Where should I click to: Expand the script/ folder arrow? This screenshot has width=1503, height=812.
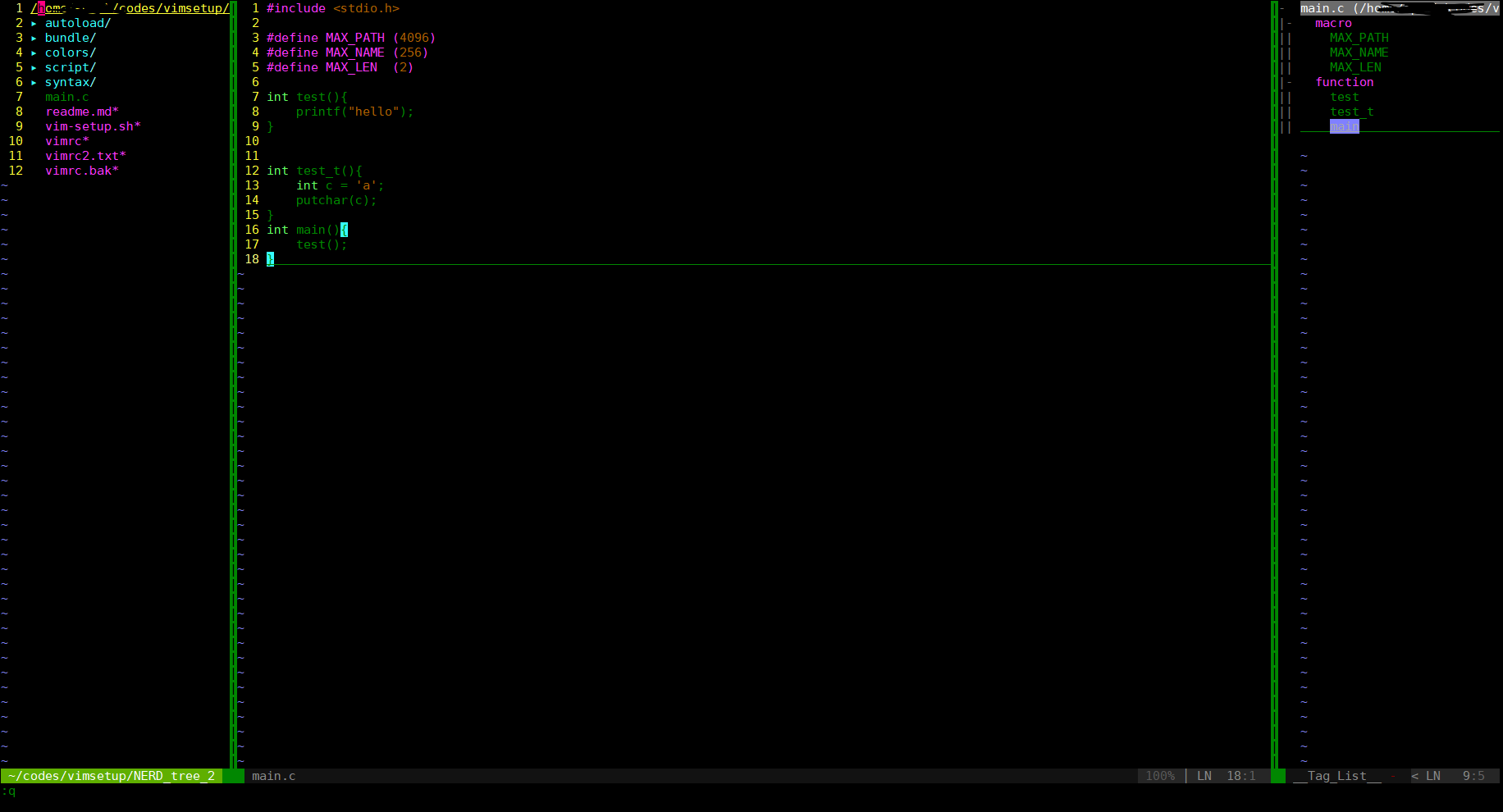coord(34,68)
